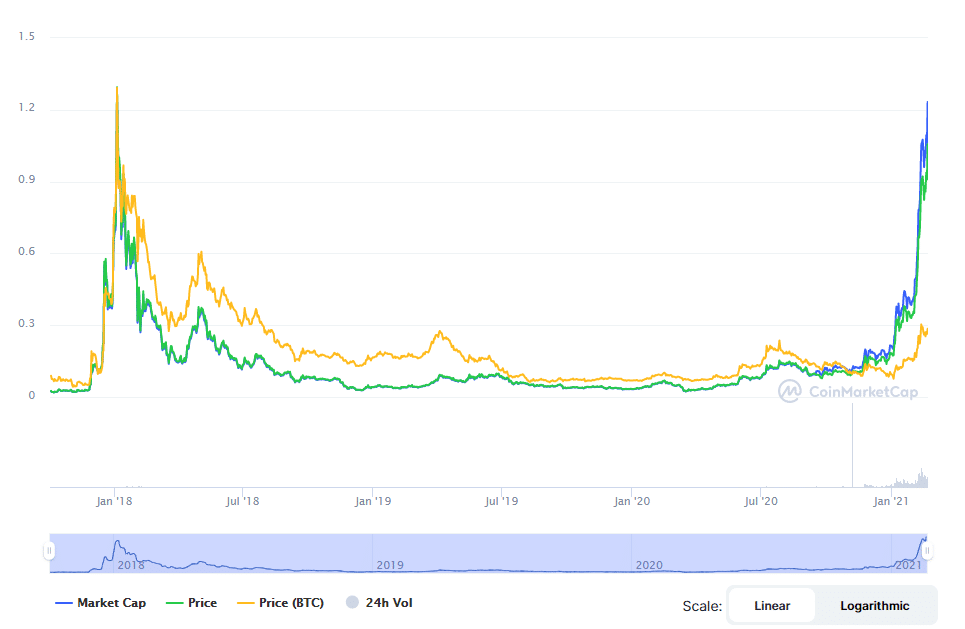Select 2018 in the range navigator
Image resolution: width=965 pixels, height=629 pixels.
tap(131, 565)
